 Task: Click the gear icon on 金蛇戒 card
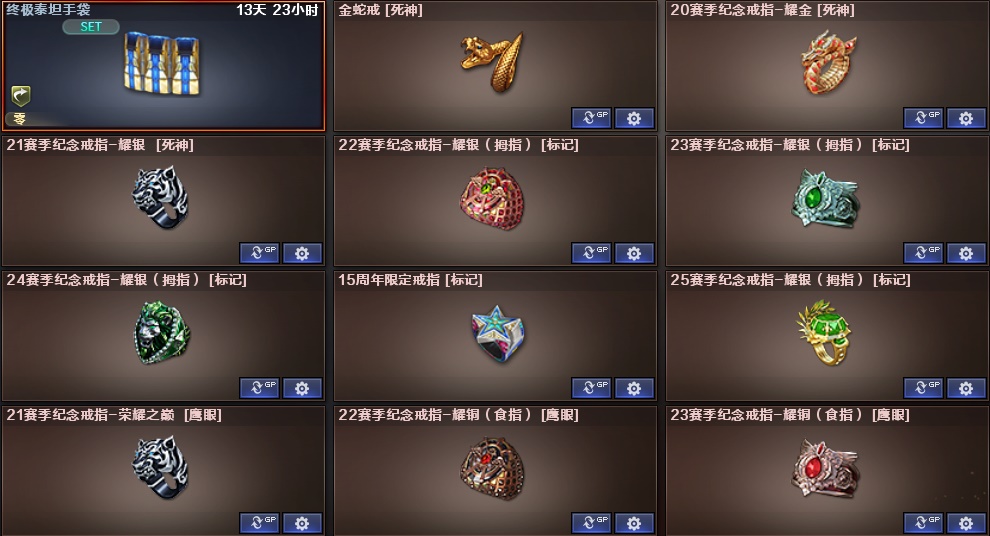pyautogui.click(x=634, y=118)
